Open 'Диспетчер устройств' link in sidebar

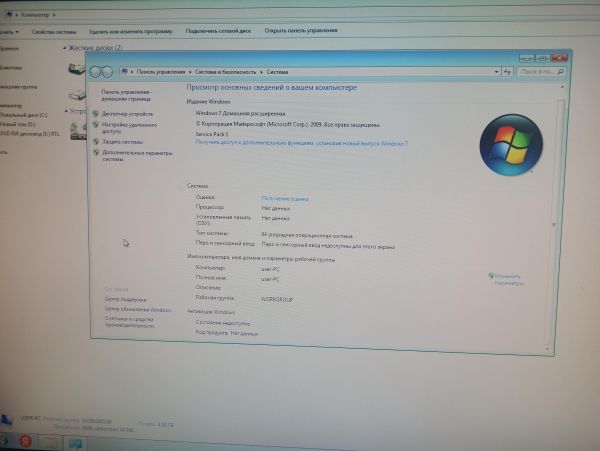(x=128, y=114)
